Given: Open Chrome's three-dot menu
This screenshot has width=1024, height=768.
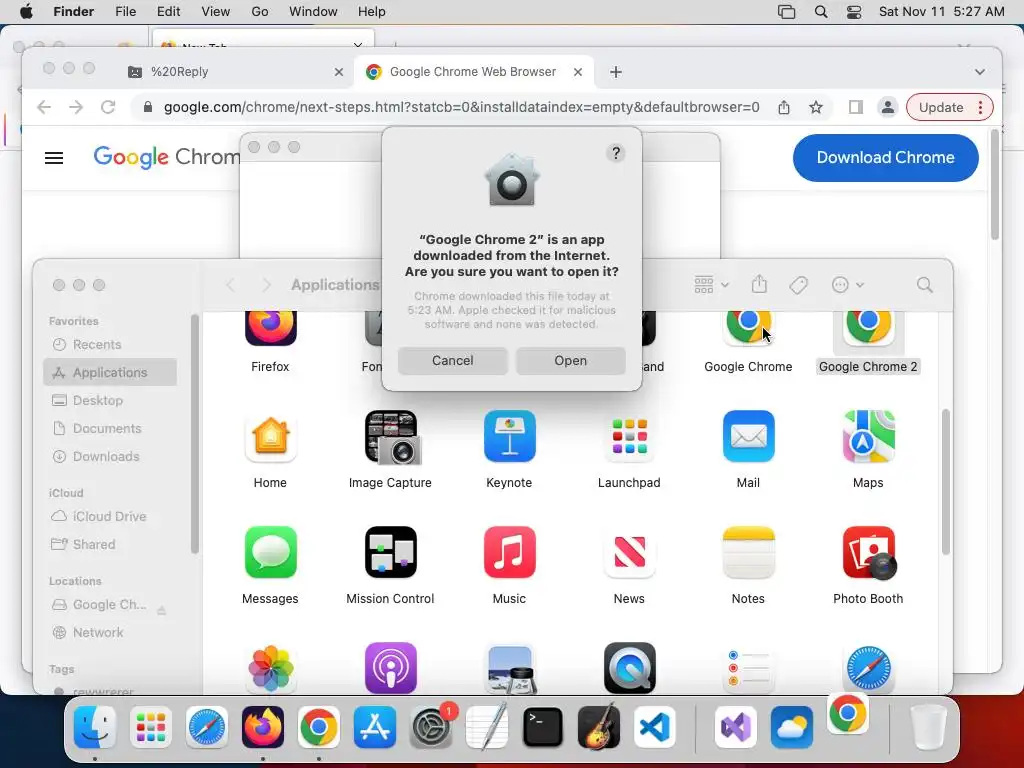Looking at the screenshot, I should [x=980, y=107].
